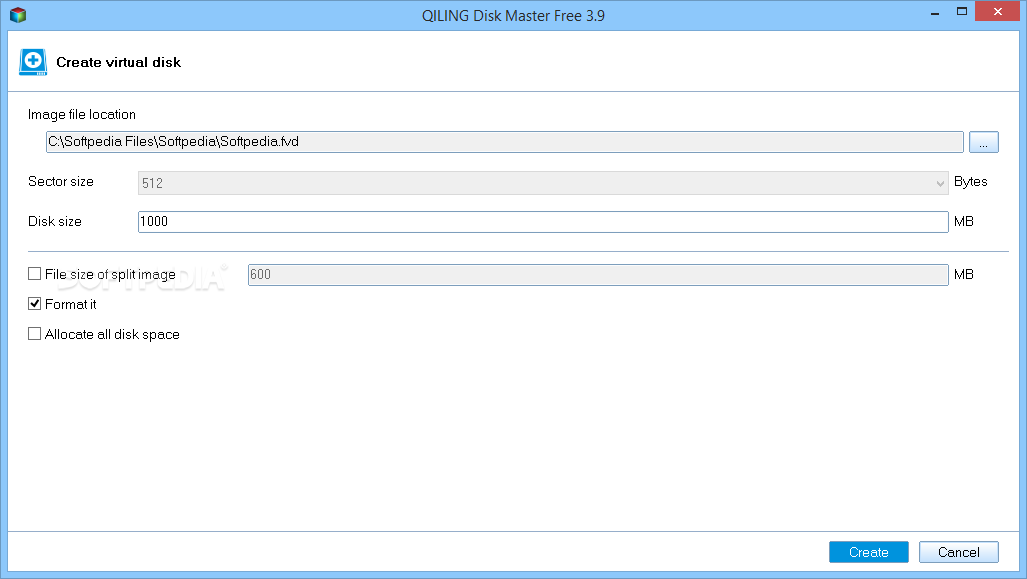Click the Create virtual disk header icon
Screen dimensions: 1027x579
[x=33, y=62]
